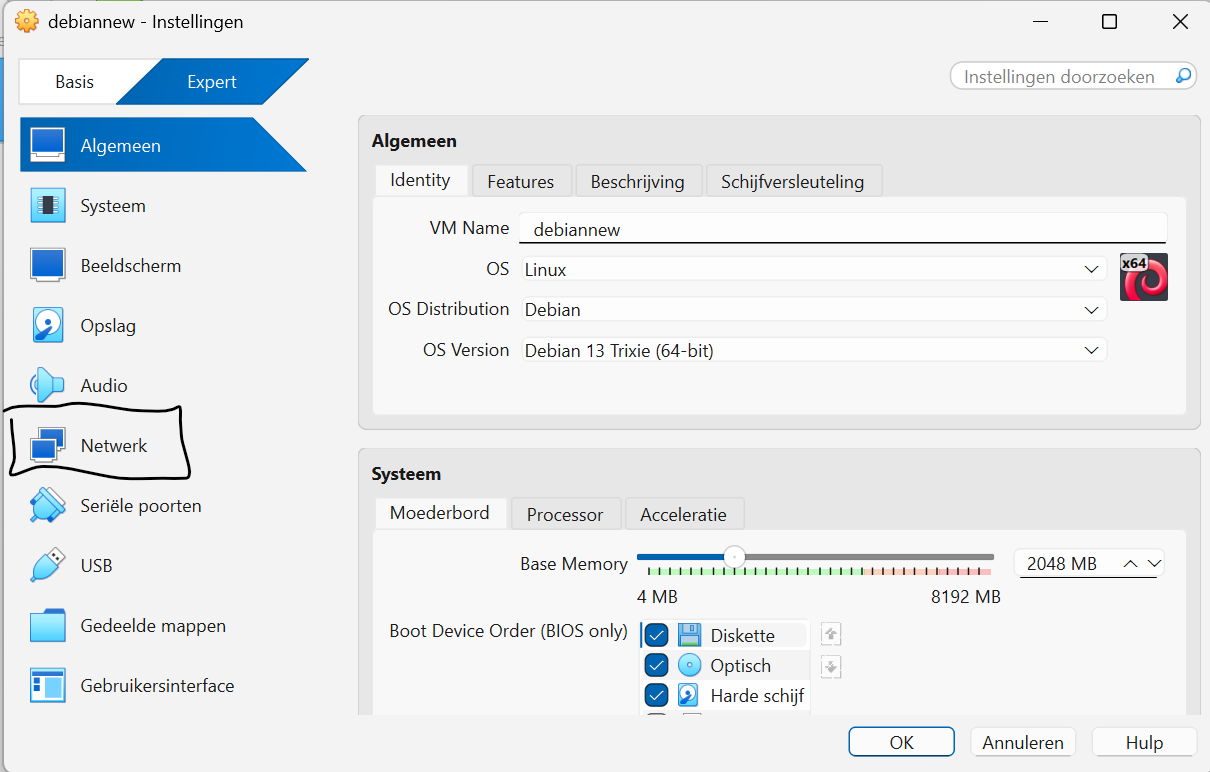
Task: Uncheck the Harde schijf boot checkbox
Action: tap(656, 695)
